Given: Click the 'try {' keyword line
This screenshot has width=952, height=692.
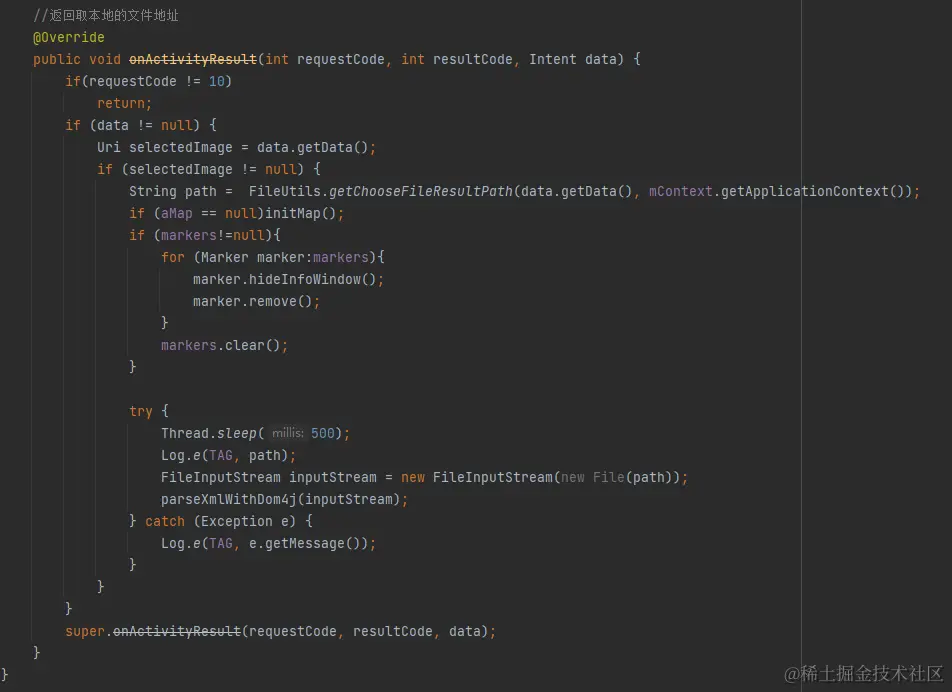Looking at the screenshot, I should (149, 412).
